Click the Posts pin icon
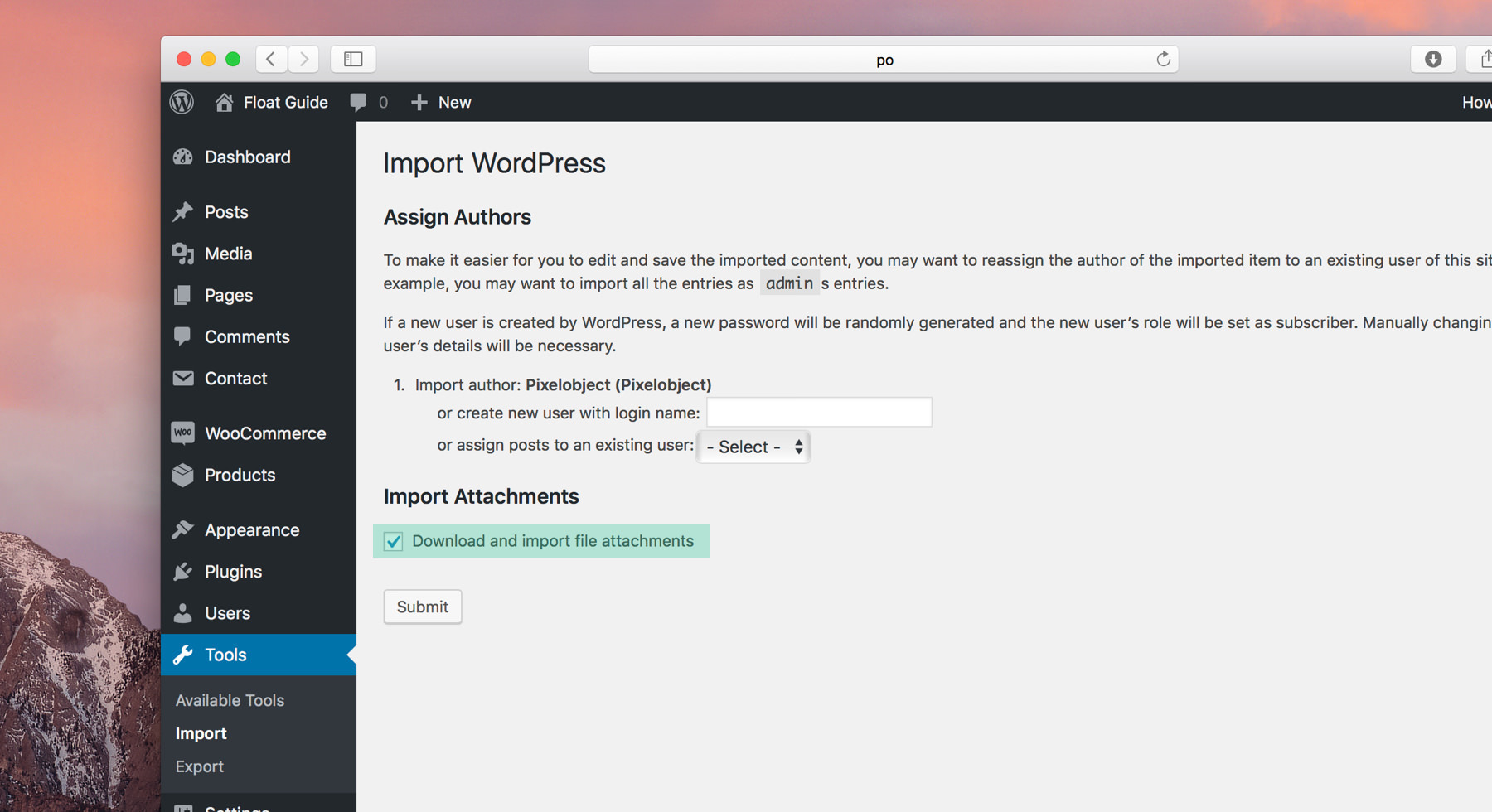Viewport: 1492px width, 812px height. point(183,211)
